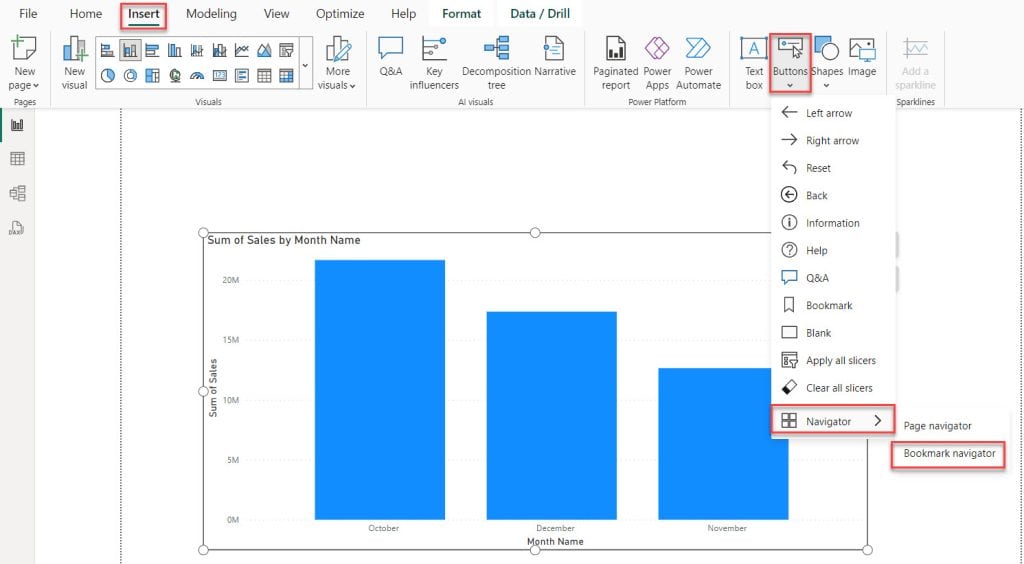Viewport: 1024px width, 564px height.
Task: Choose Clear all slicers from menu
Action: (833, 388)
